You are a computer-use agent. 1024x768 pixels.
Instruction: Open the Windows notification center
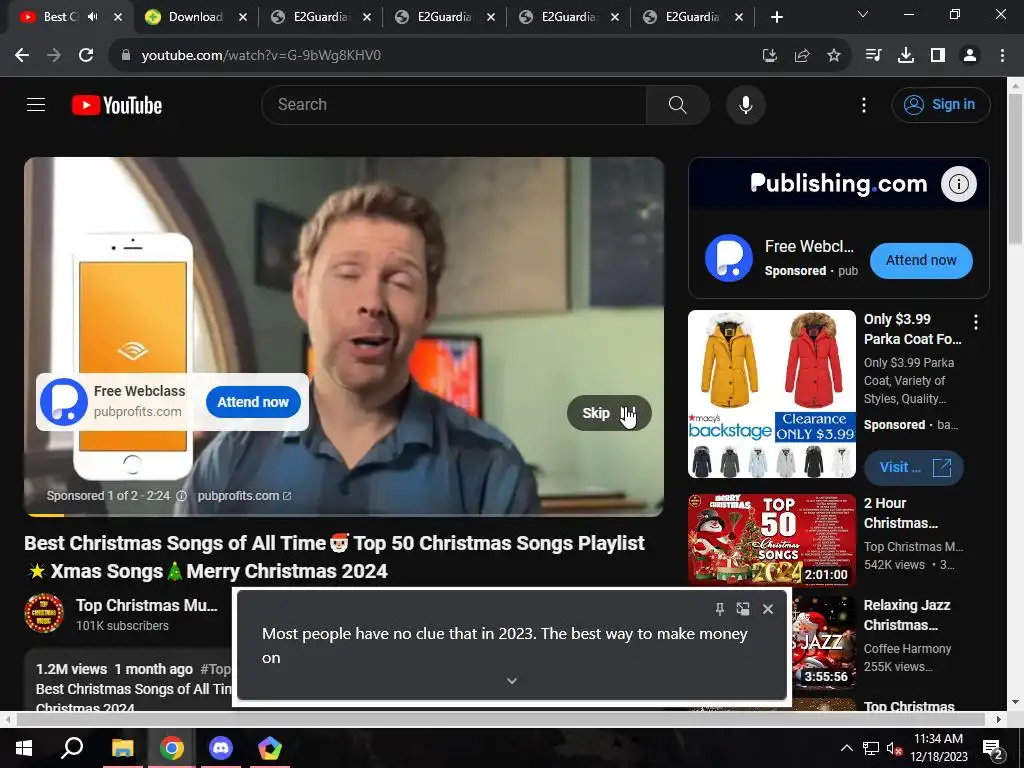click(993, 749)
